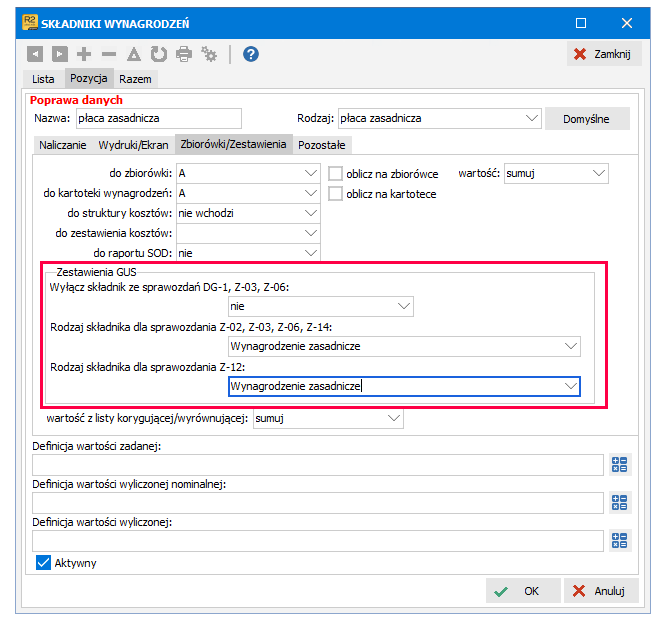Click the Zamknij button
The height and width of the screenshot is (624, 663).
click(x=604, y=54)
